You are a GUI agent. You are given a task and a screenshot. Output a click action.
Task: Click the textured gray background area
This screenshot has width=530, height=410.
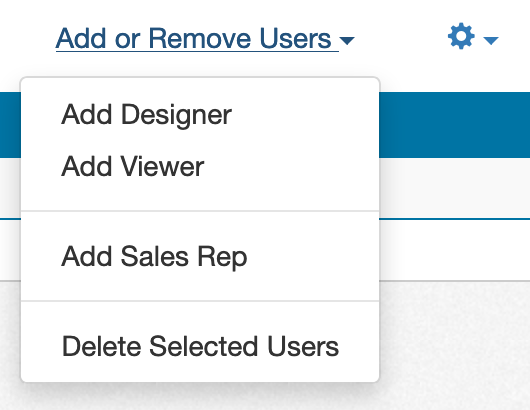pyautogui.click(x=454, y=345)
